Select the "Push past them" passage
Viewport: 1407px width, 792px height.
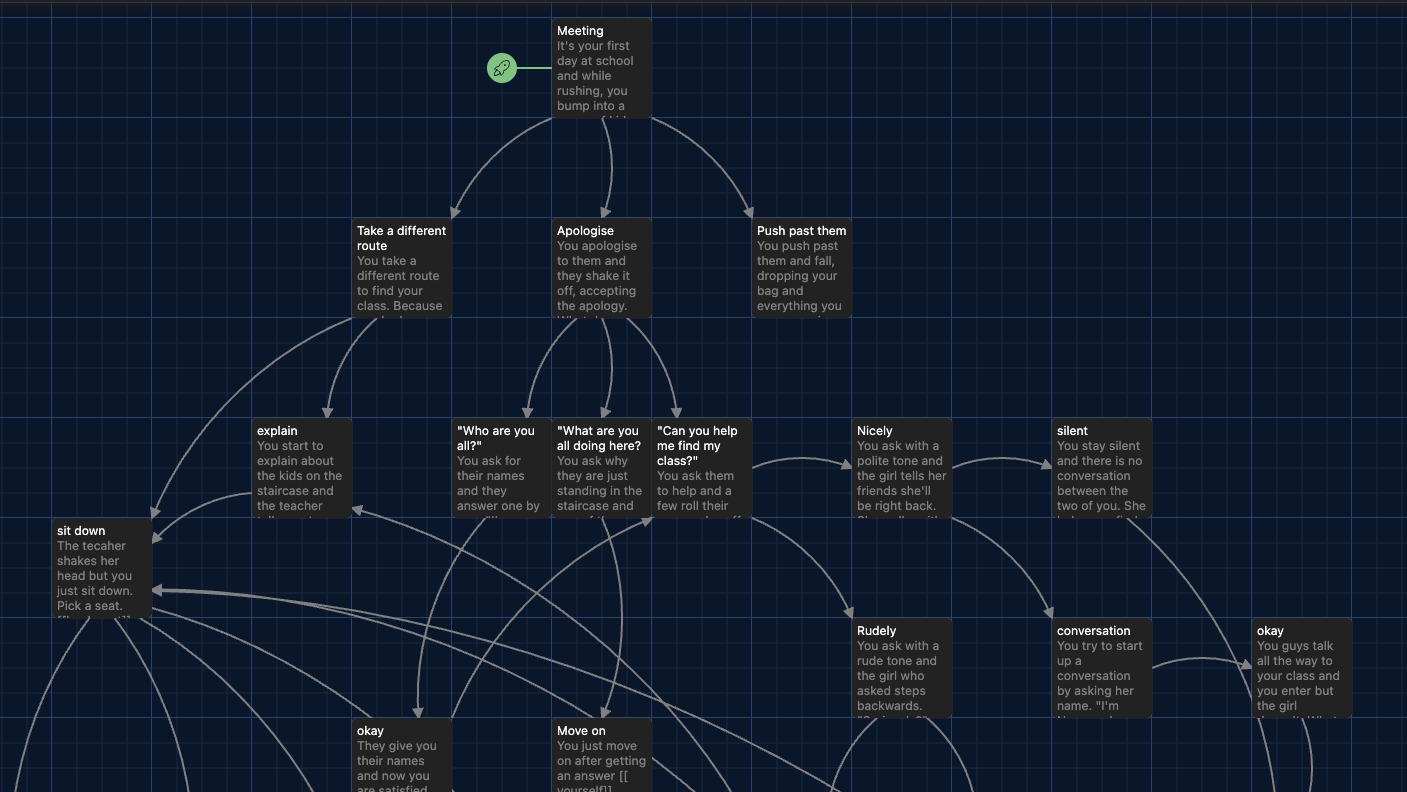pyautogui.click(x=802, y=268)
